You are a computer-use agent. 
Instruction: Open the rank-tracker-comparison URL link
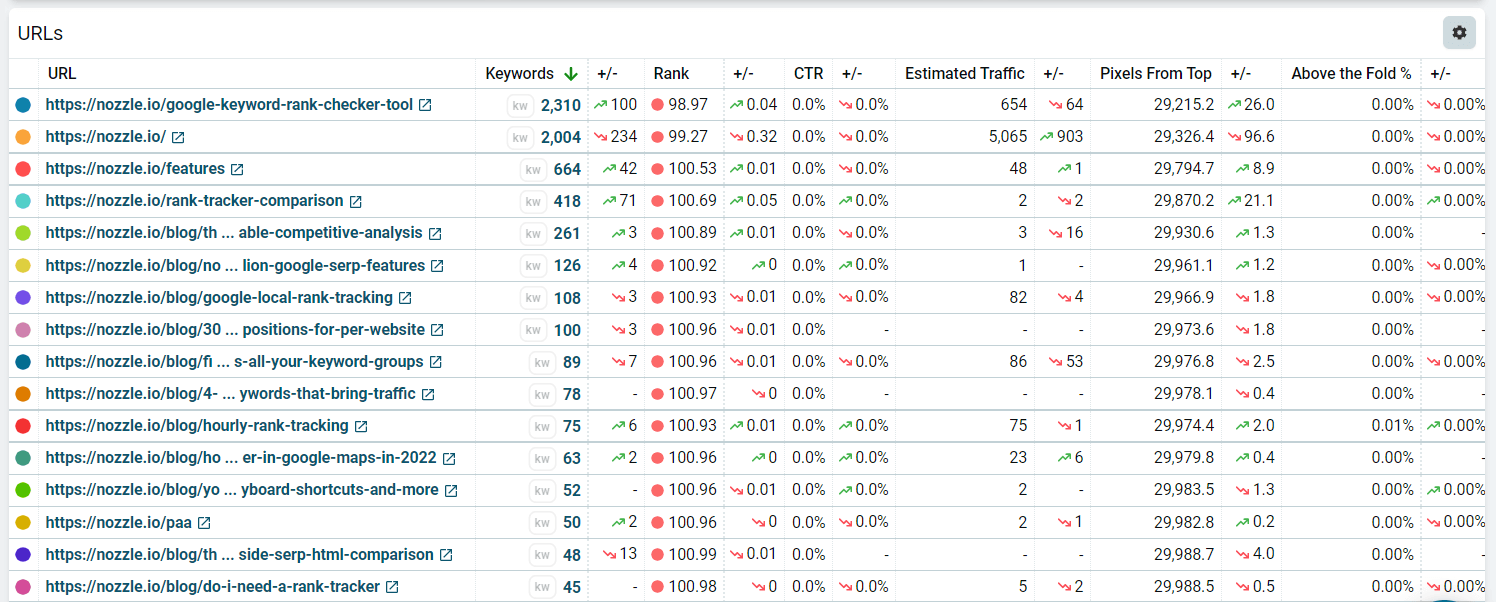[x=194, y=201]
